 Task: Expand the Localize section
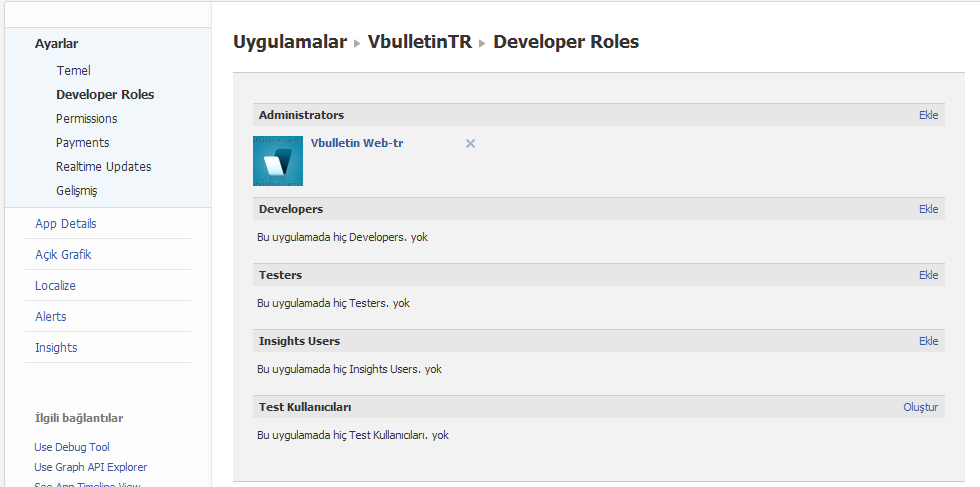click(x=55, y=286)
